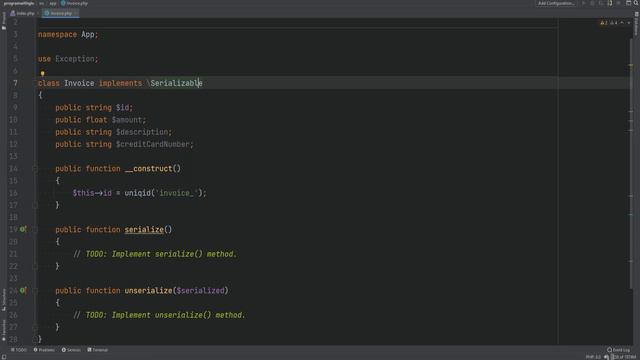Click the 'invoice_' string literal
The width and height of the screenshot is (640, 360).
click(176, 193)
